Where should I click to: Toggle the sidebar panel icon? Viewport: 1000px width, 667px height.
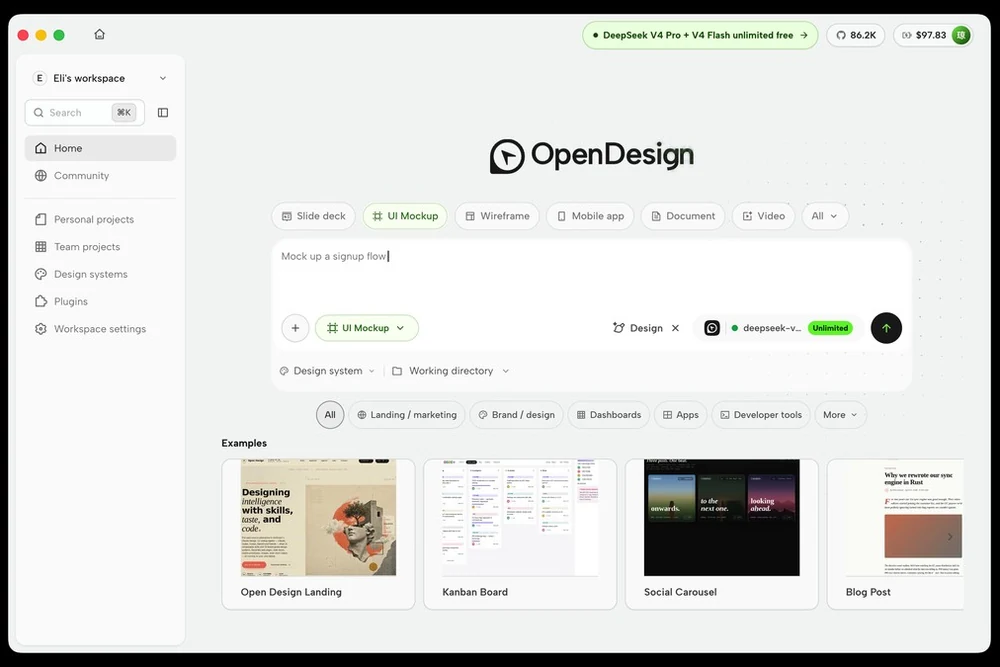163,113
